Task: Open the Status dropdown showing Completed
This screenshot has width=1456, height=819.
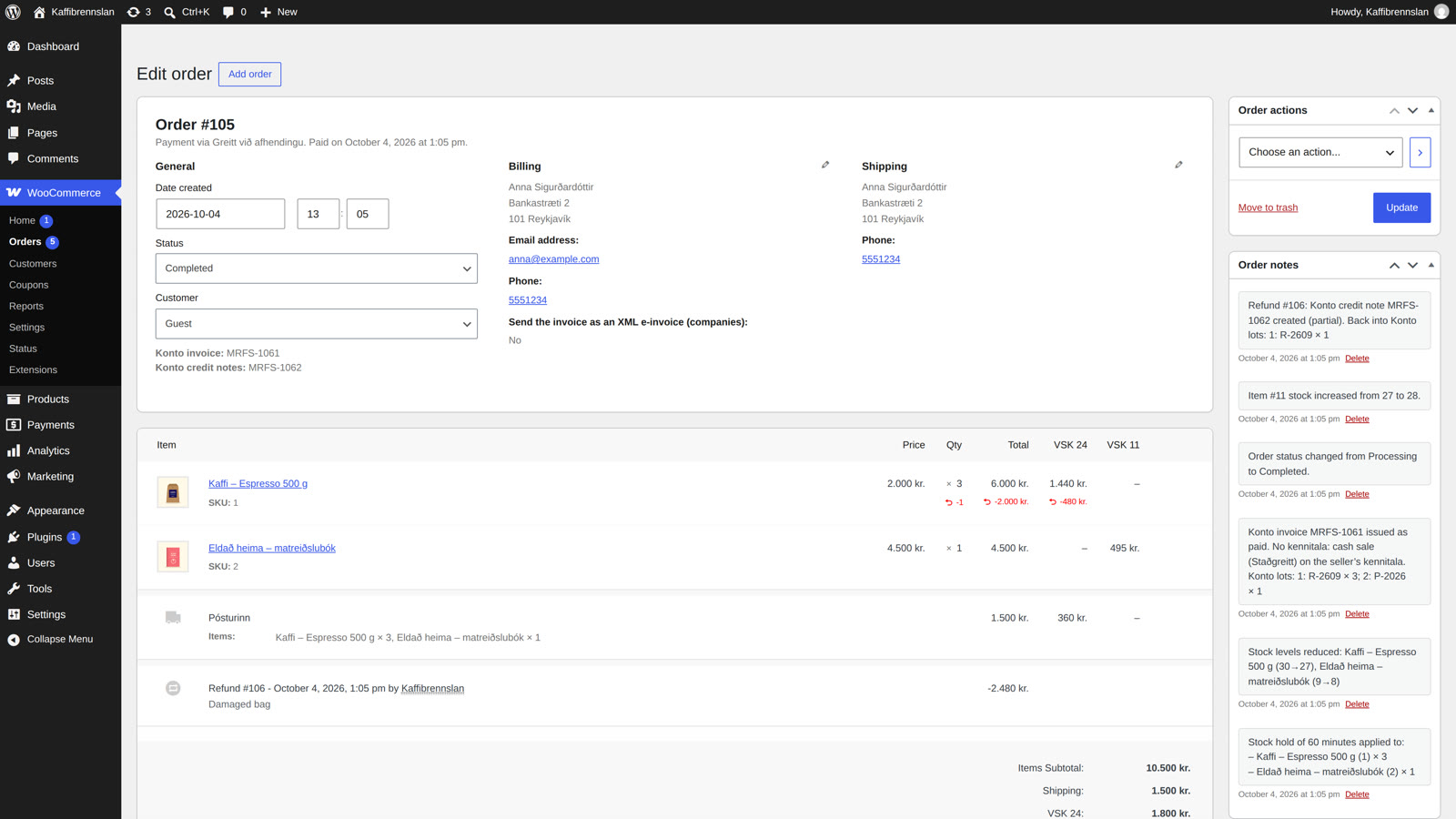Action: pyautogui.click(x=317, y=268)
